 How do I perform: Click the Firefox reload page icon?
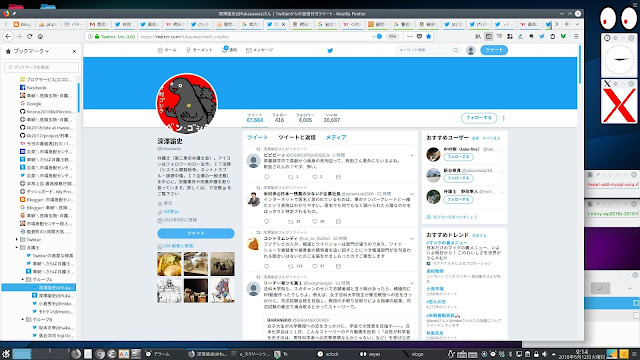29,36
